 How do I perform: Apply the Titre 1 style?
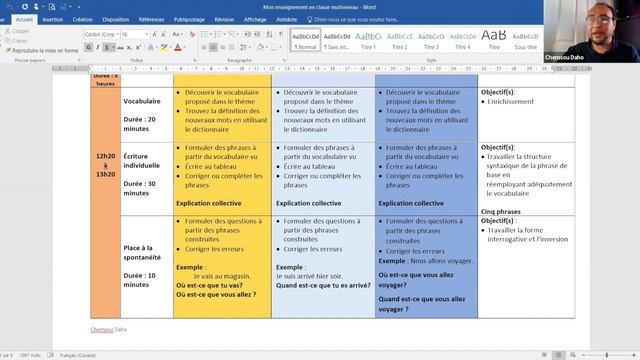[x=368, y=40]
